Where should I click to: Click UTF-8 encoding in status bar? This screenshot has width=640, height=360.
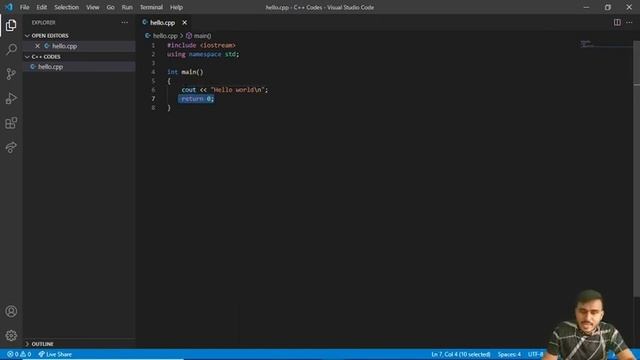tap(536, 354)
